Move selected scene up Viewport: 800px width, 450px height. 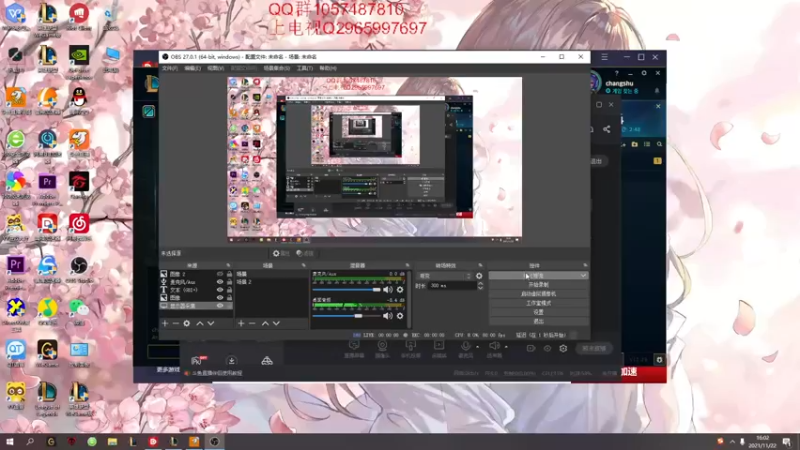(265, 323)
